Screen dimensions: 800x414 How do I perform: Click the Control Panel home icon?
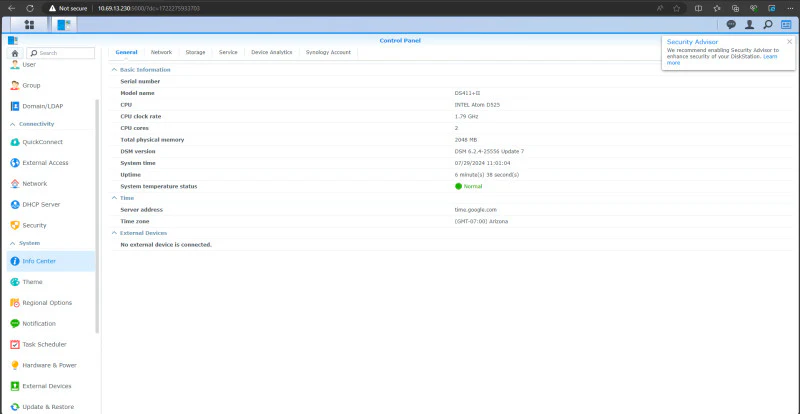(15, 53)
